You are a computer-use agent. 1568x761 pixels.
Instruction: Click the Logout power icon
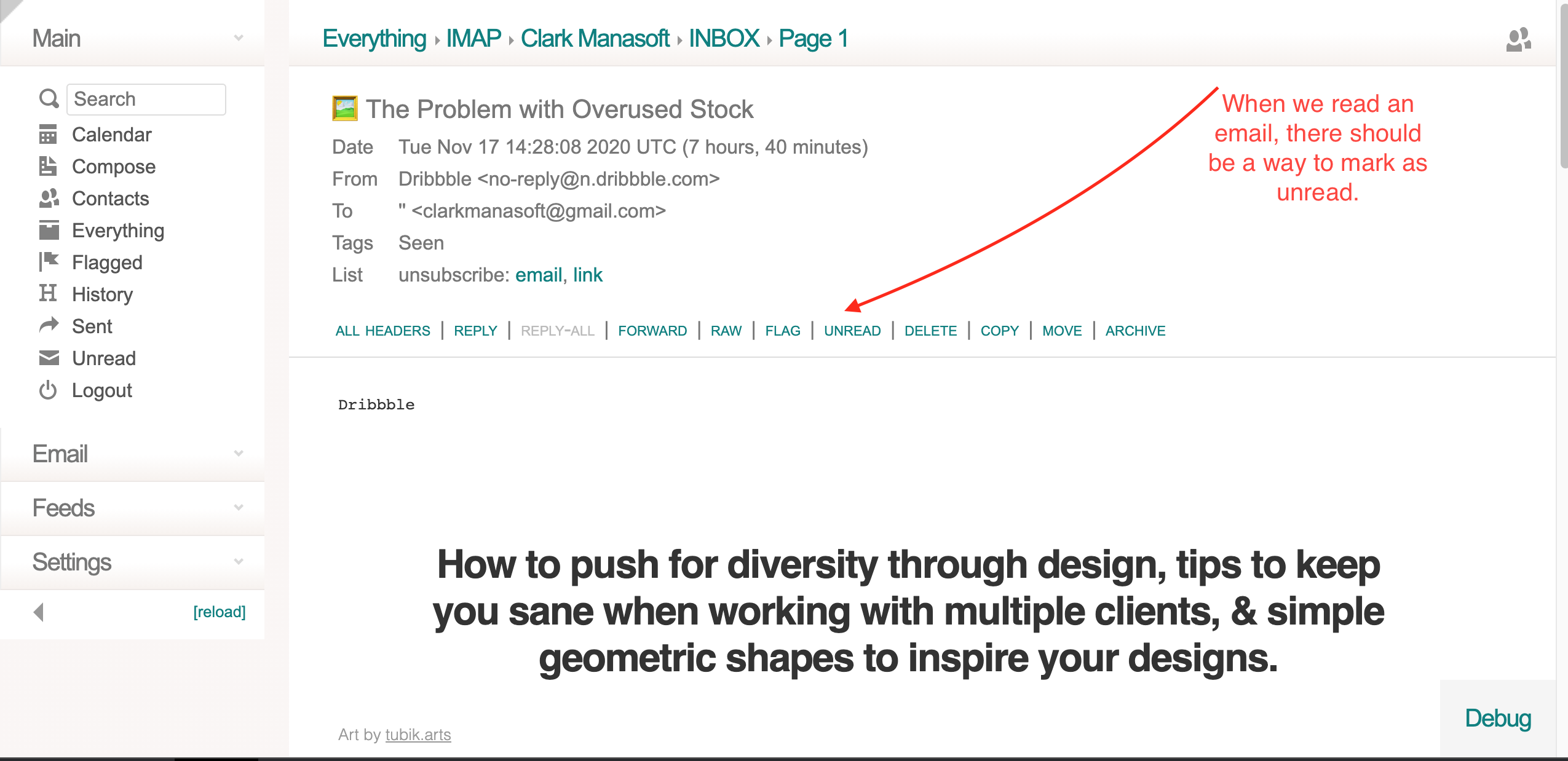pyautogui.click(x=48, y=390)
